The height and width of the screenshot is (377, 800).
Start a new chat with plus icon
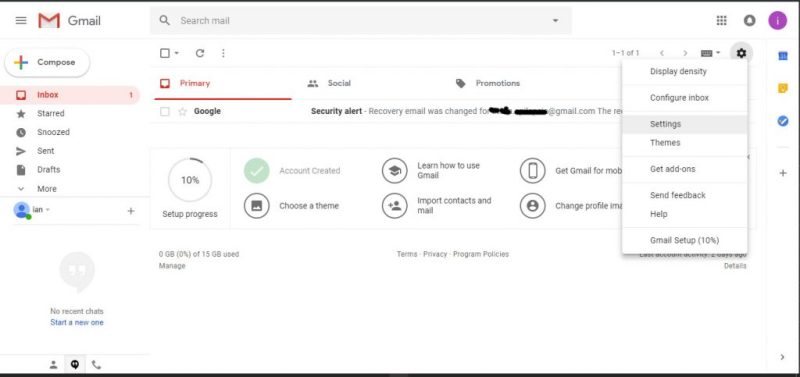click(131, 211)
